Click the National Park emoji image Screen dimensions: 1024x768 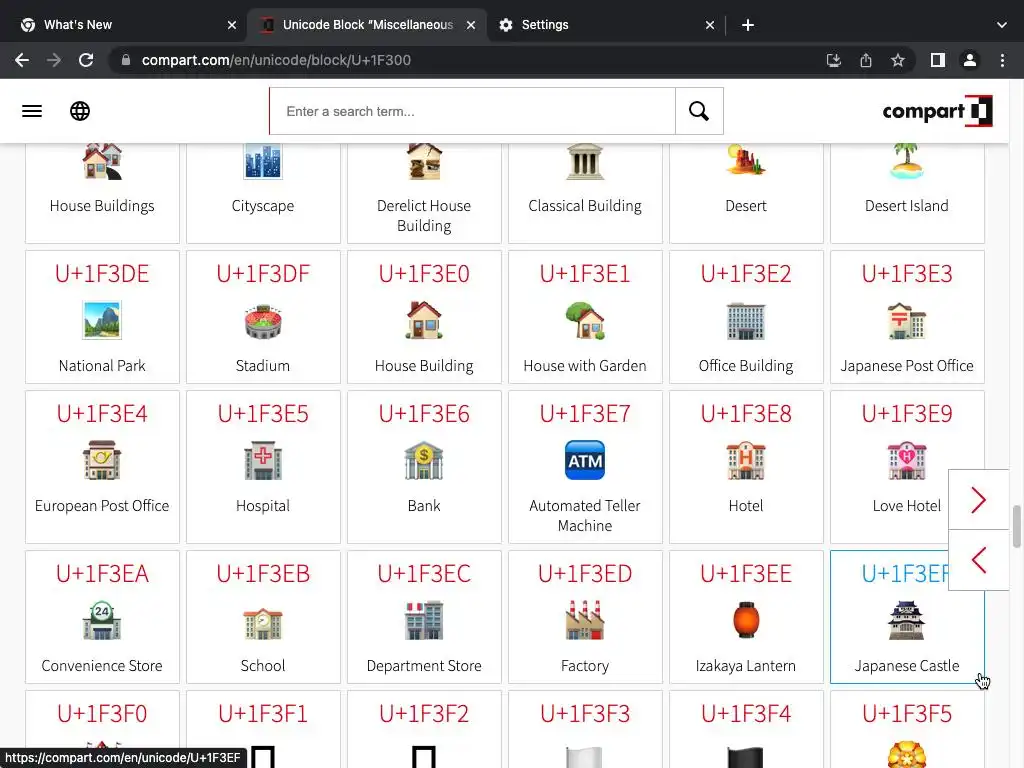pyautogui.click(x=102, y=320)
